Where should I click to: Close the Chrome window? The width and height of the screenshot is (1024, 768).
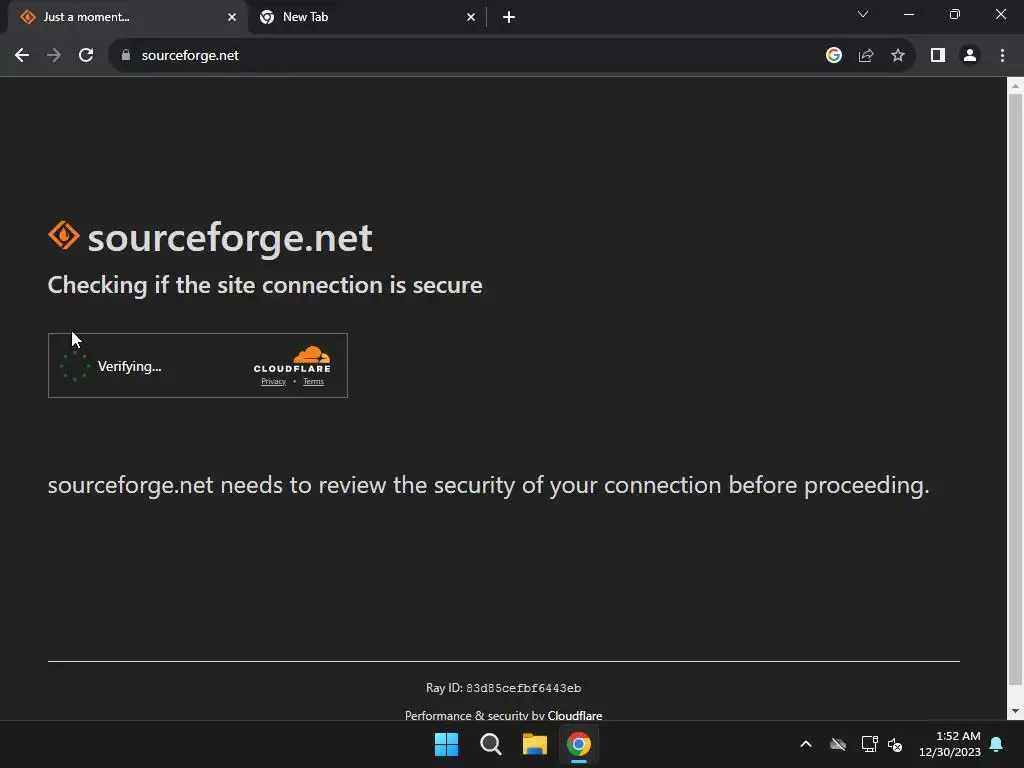[1000, 14]
